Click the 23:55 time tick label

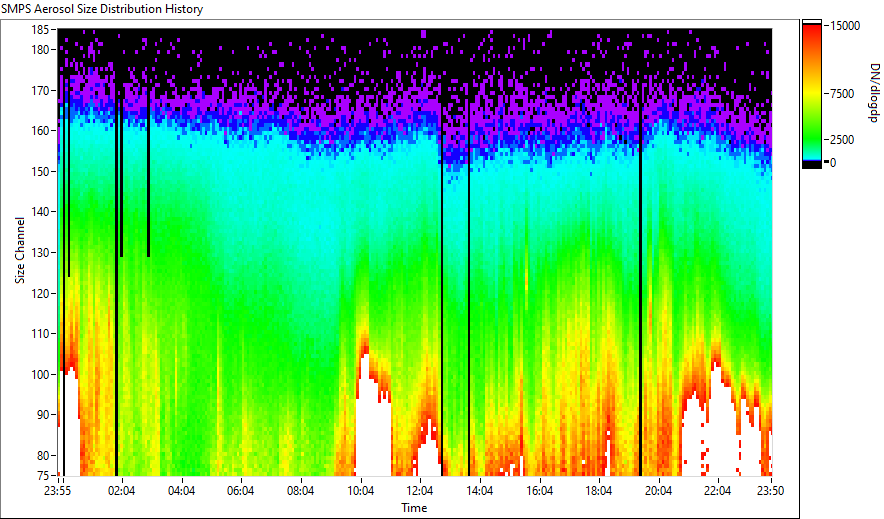coord(58,491)
